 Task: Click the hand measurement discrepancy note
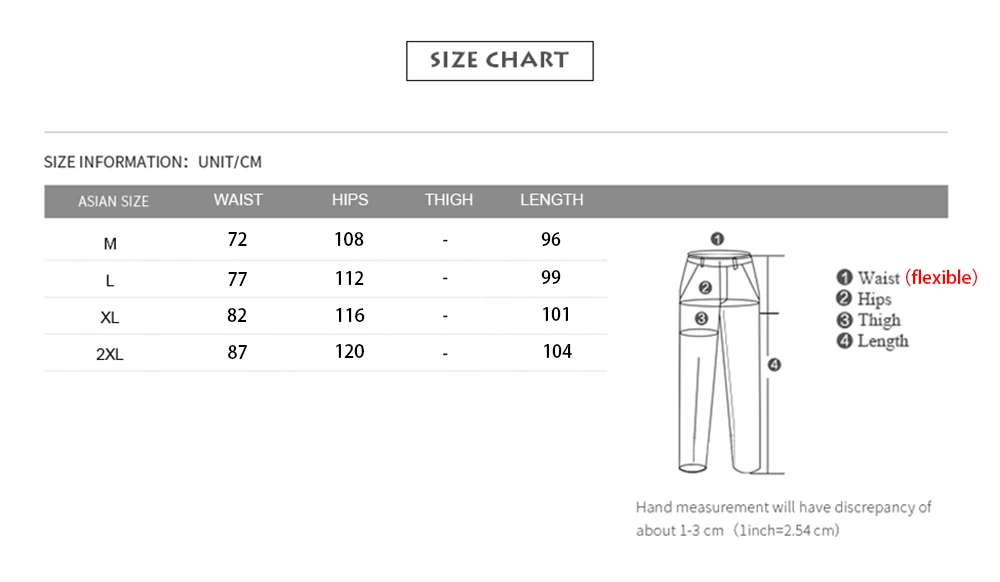point(783,518)
